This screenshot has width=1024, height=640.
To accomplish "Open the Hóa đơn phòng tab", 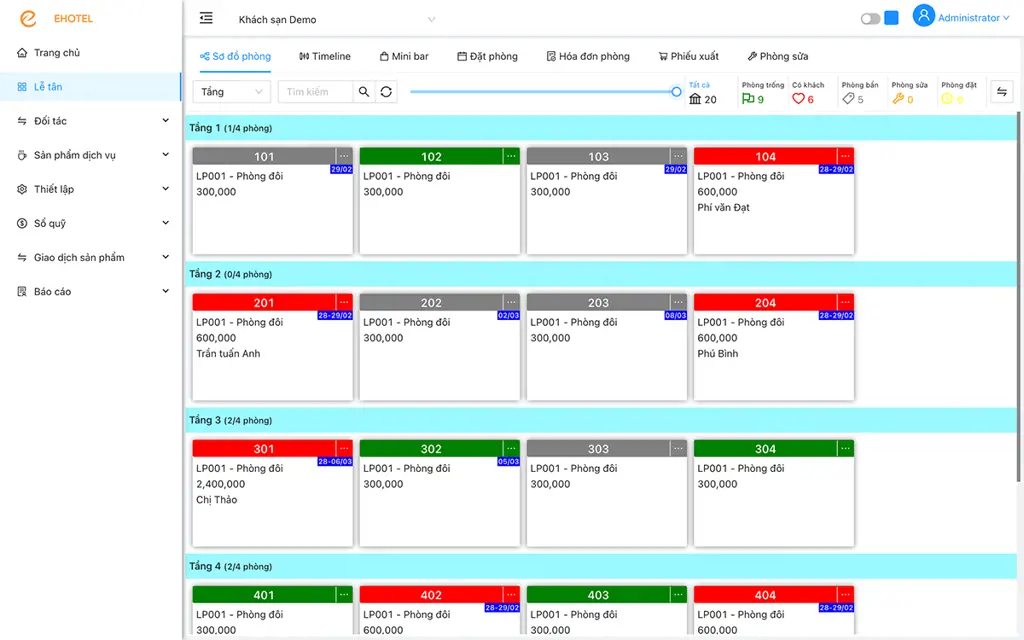I will (x=588, y=56).
